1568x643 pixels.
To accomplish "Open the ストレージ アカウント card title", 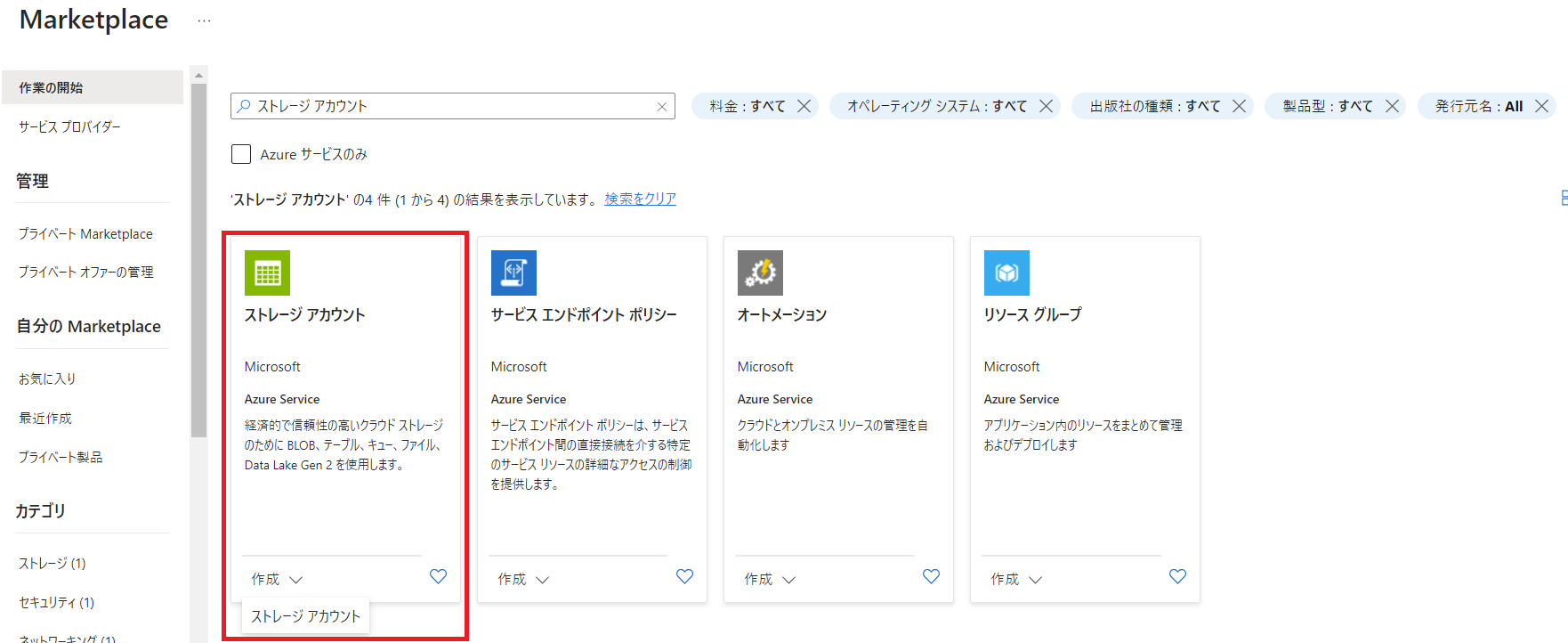I will (x=305, y=314).
